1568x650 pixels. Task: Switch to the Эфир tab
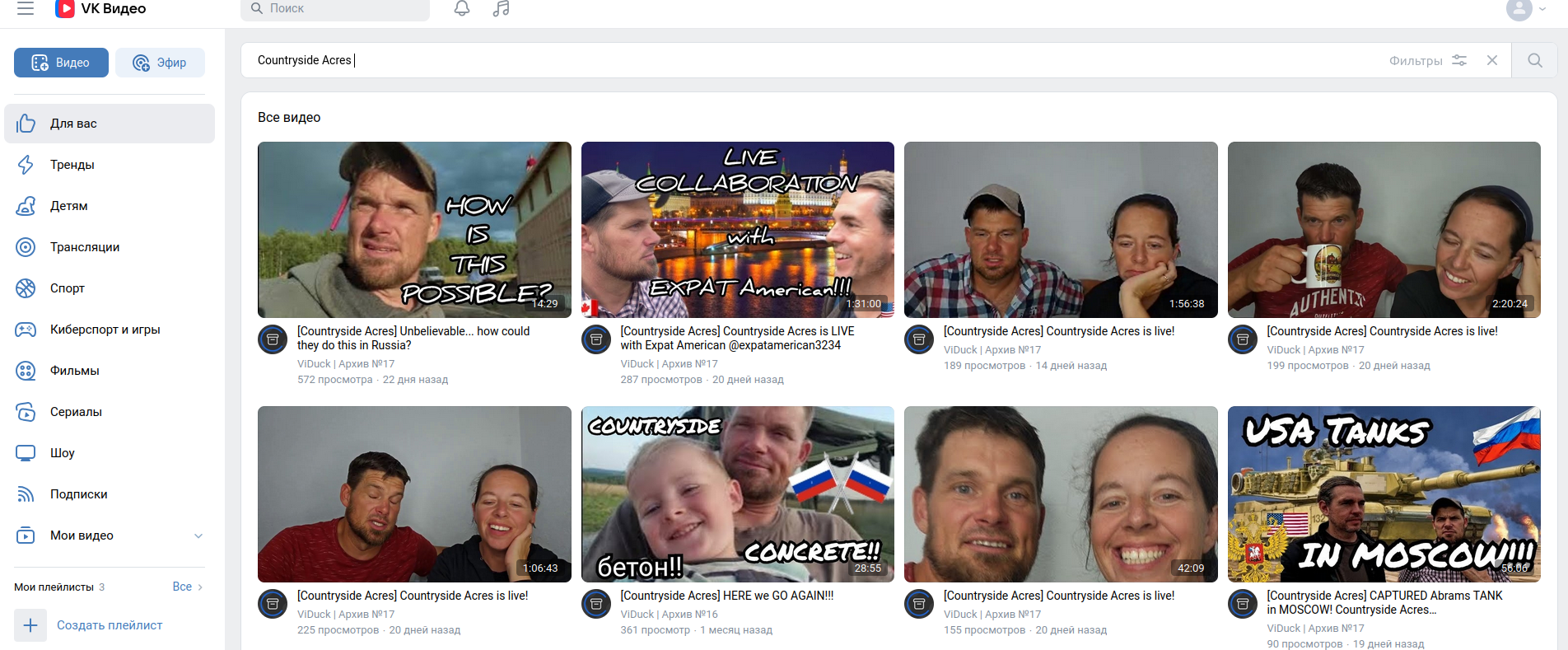click(160, 63)
